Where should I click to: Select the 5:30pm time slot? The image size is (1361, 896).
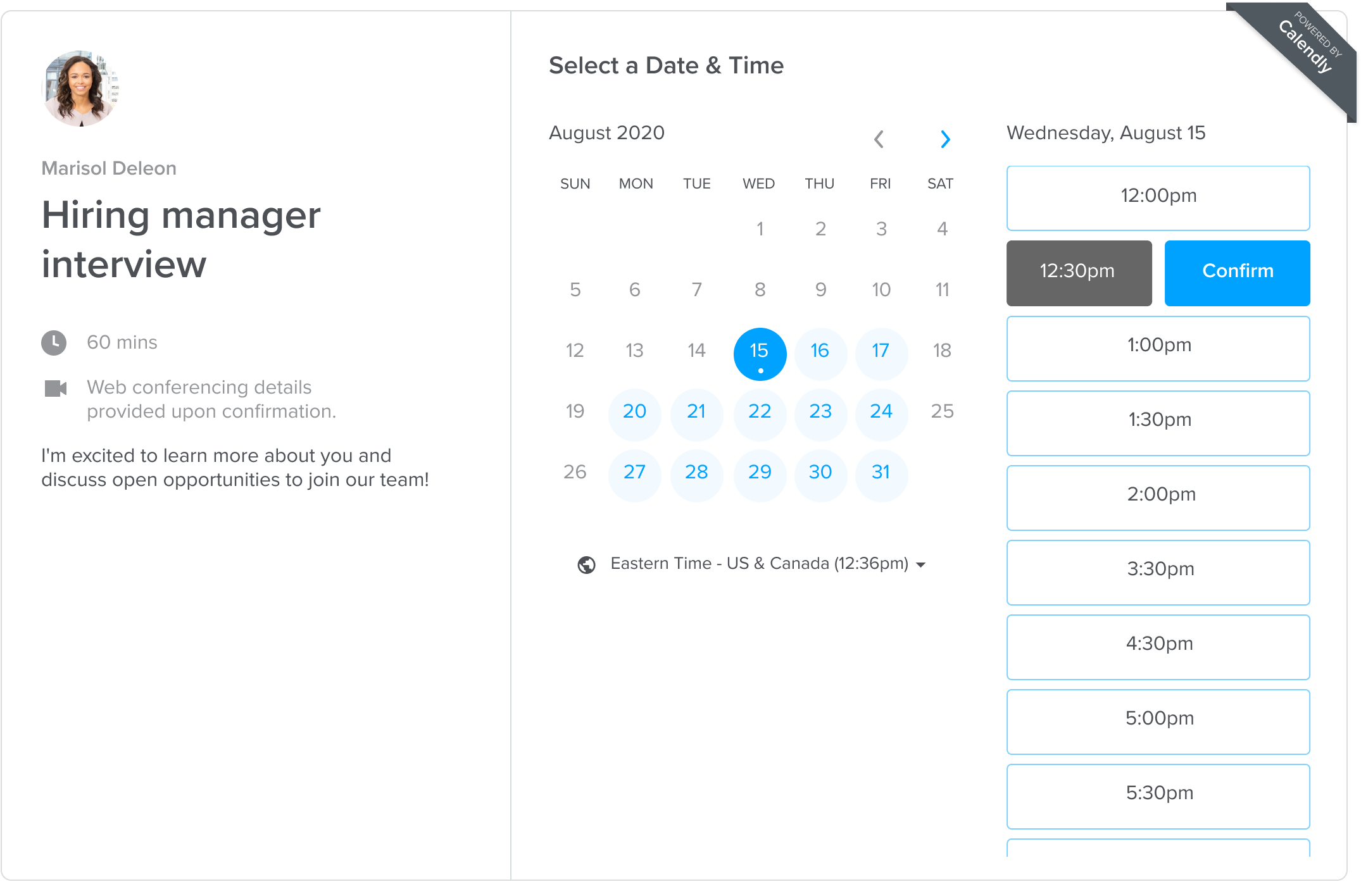point(1158,791)
